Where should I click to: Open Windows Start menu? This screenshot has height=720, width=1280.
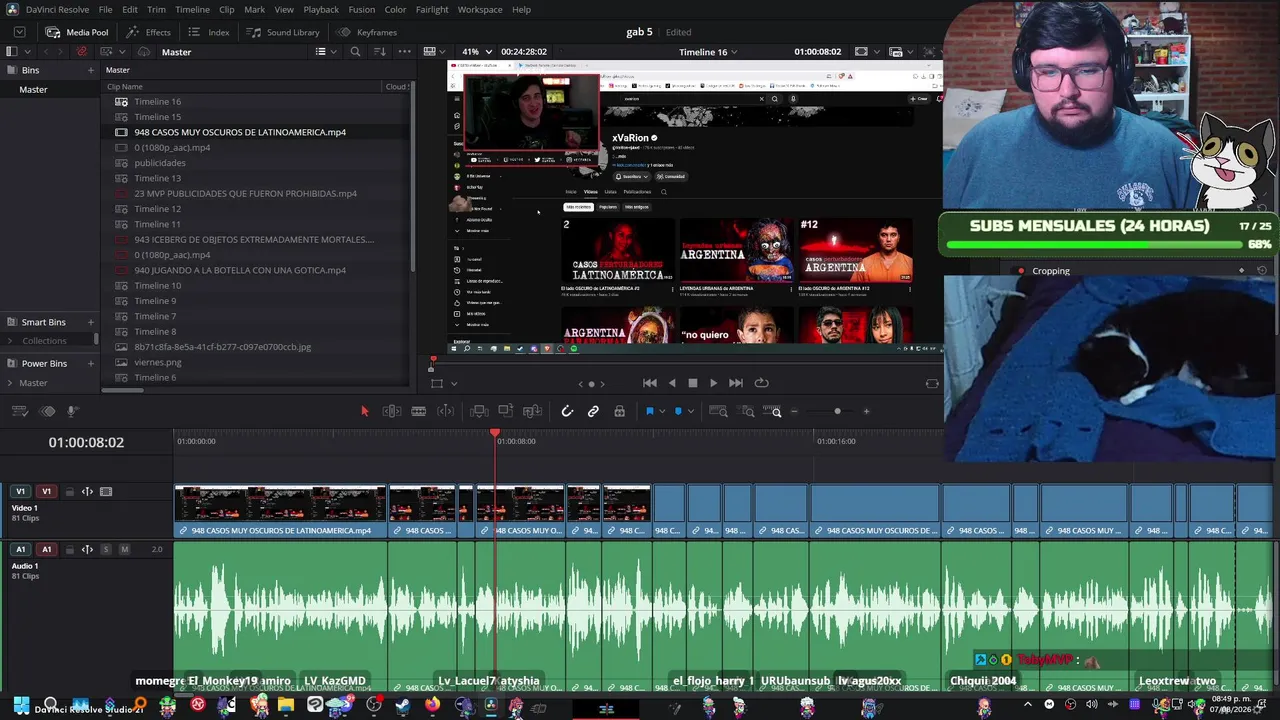pyautogui.click(x=22, y=705)
